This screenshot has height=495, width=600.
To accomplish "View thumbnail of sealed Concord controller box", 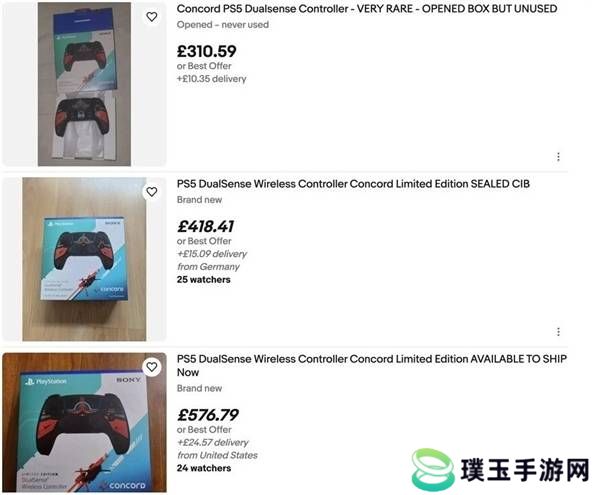I will (x=84, y=259).
